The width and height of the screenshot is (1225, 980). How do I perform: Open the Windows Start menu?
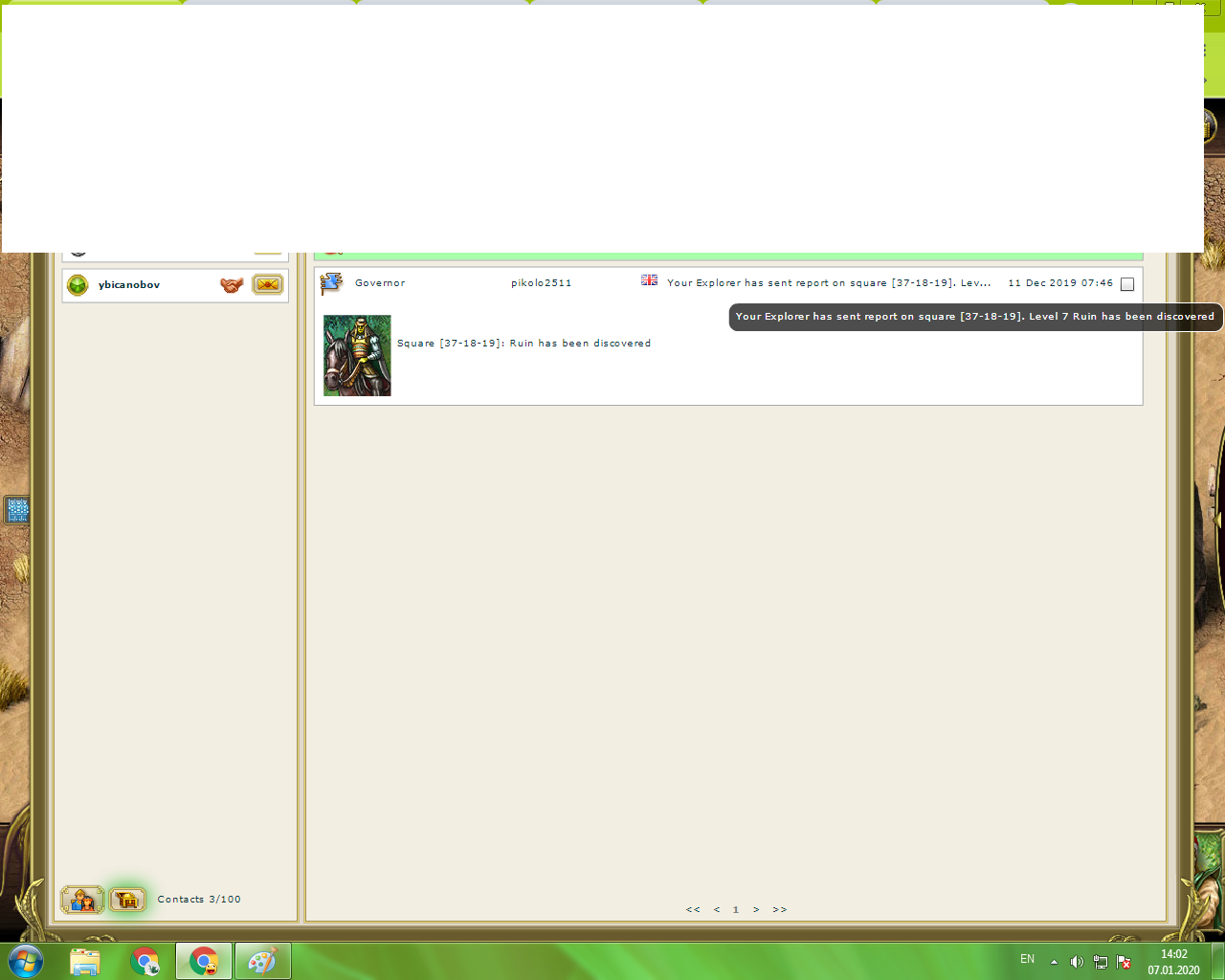click(x=24, y=961)
